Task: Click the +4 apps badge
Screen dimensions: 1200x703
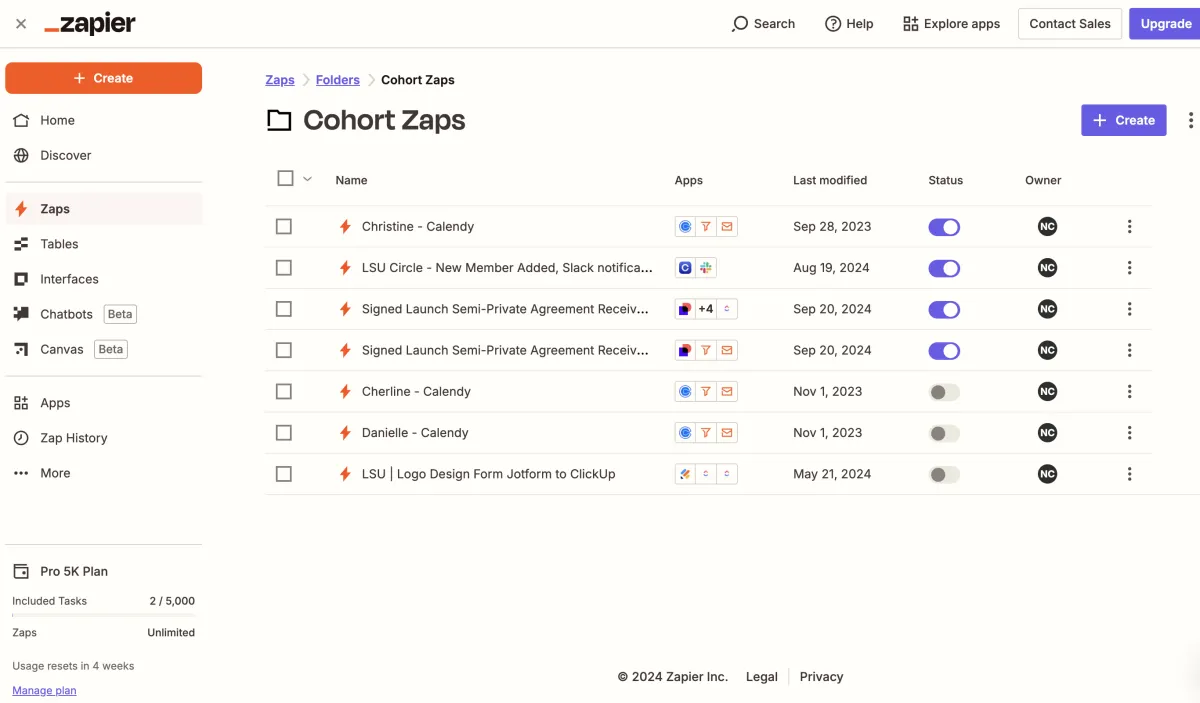Action: (706, 309)
